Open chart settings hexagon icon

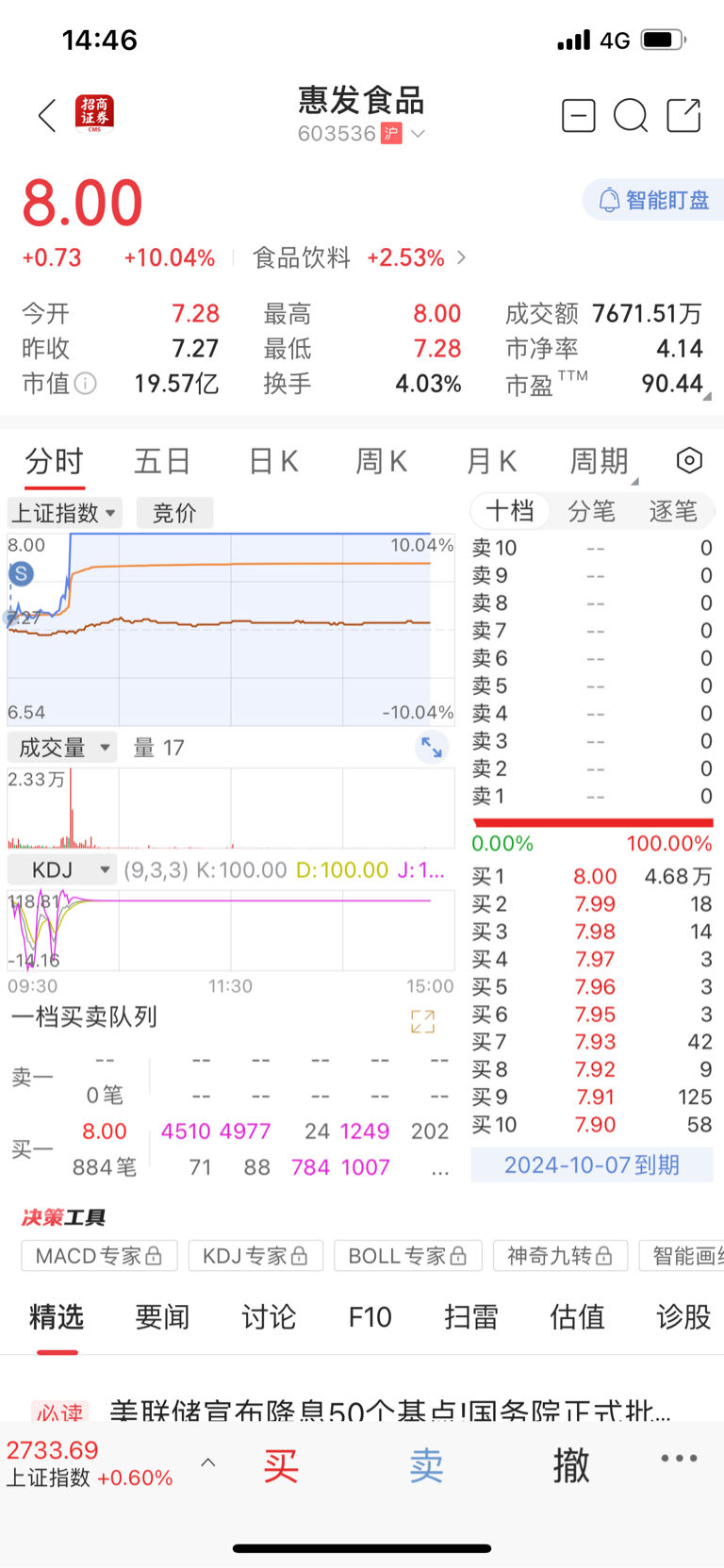[x=690, y=460]
